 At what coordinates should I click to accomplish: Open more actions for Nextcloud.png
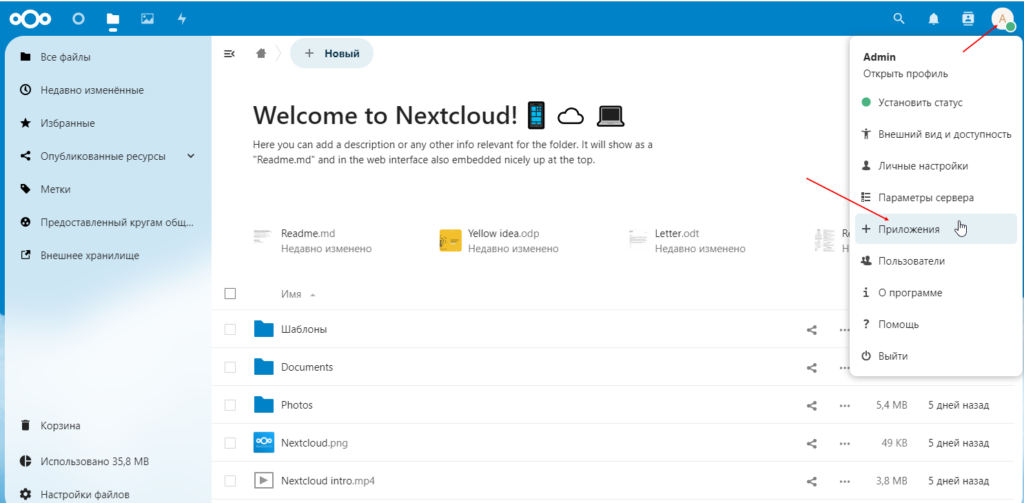pos(844,444)
